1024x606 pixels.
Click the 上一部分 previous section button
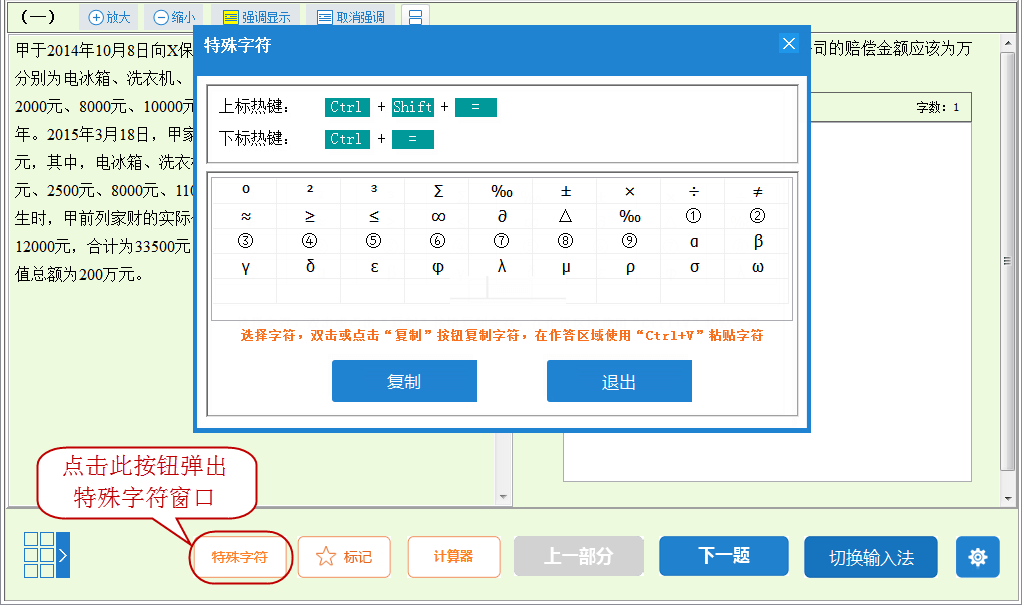coord(578,556)
